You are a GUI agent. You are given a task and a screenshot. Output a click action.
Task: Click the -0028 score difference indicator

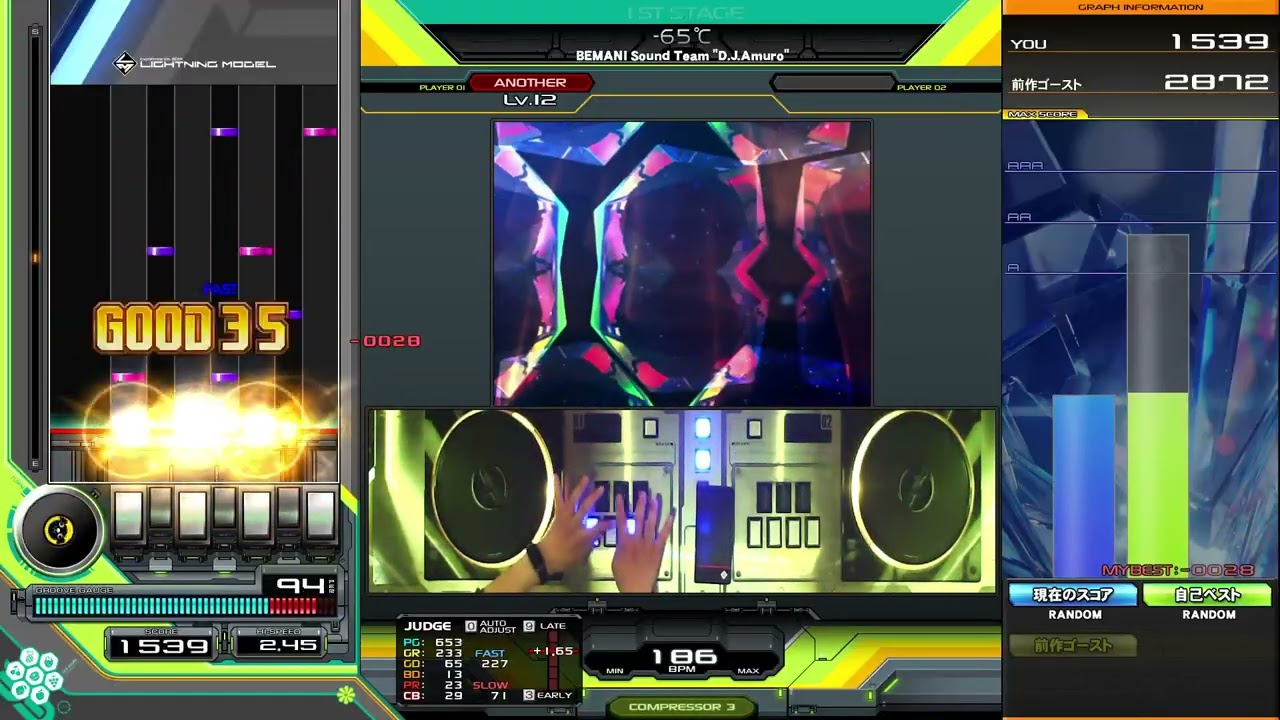[386, 341]
